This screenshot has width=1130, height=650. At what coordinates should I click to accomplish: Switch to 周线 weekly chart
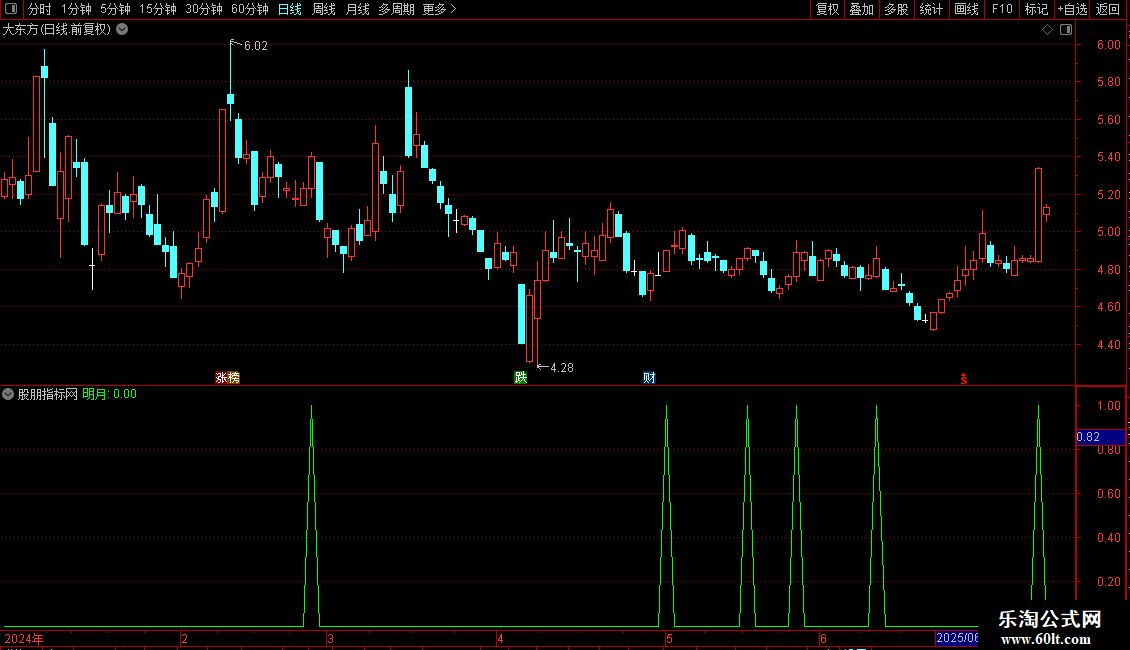[x=324, y=9]
